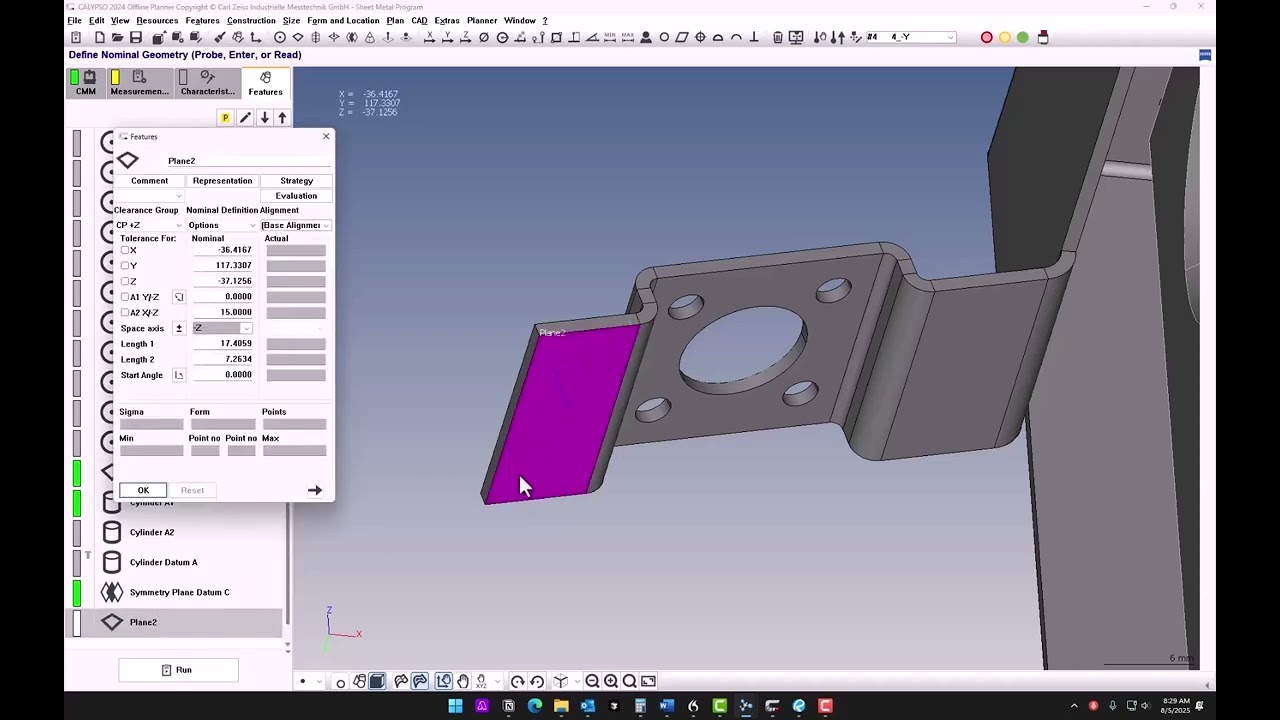The width and height of the screenshot is (1280, 720).
Task: Click the plane feature diamond icon in dialog
Action: click(128, 160)
